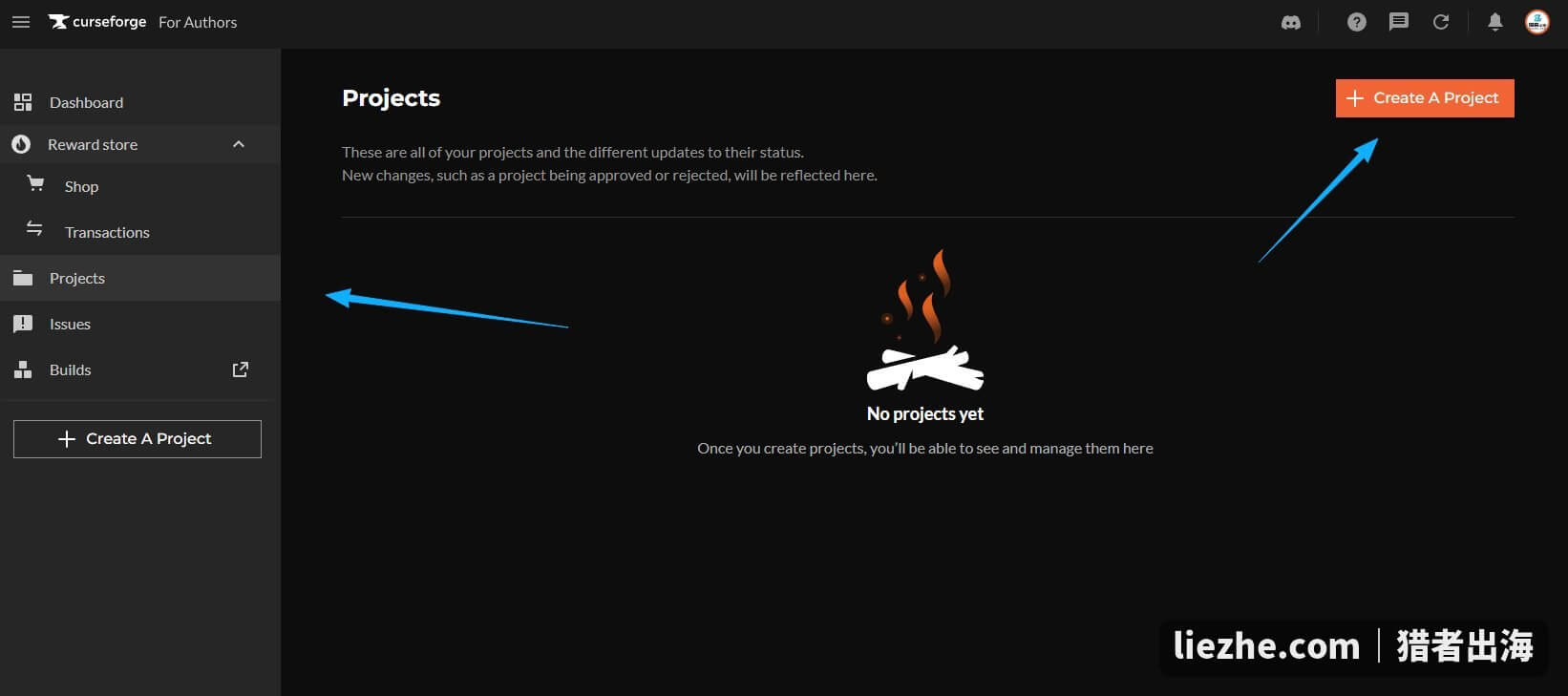
Task: Click the campfire empty-state illustration
Action: 925,321
